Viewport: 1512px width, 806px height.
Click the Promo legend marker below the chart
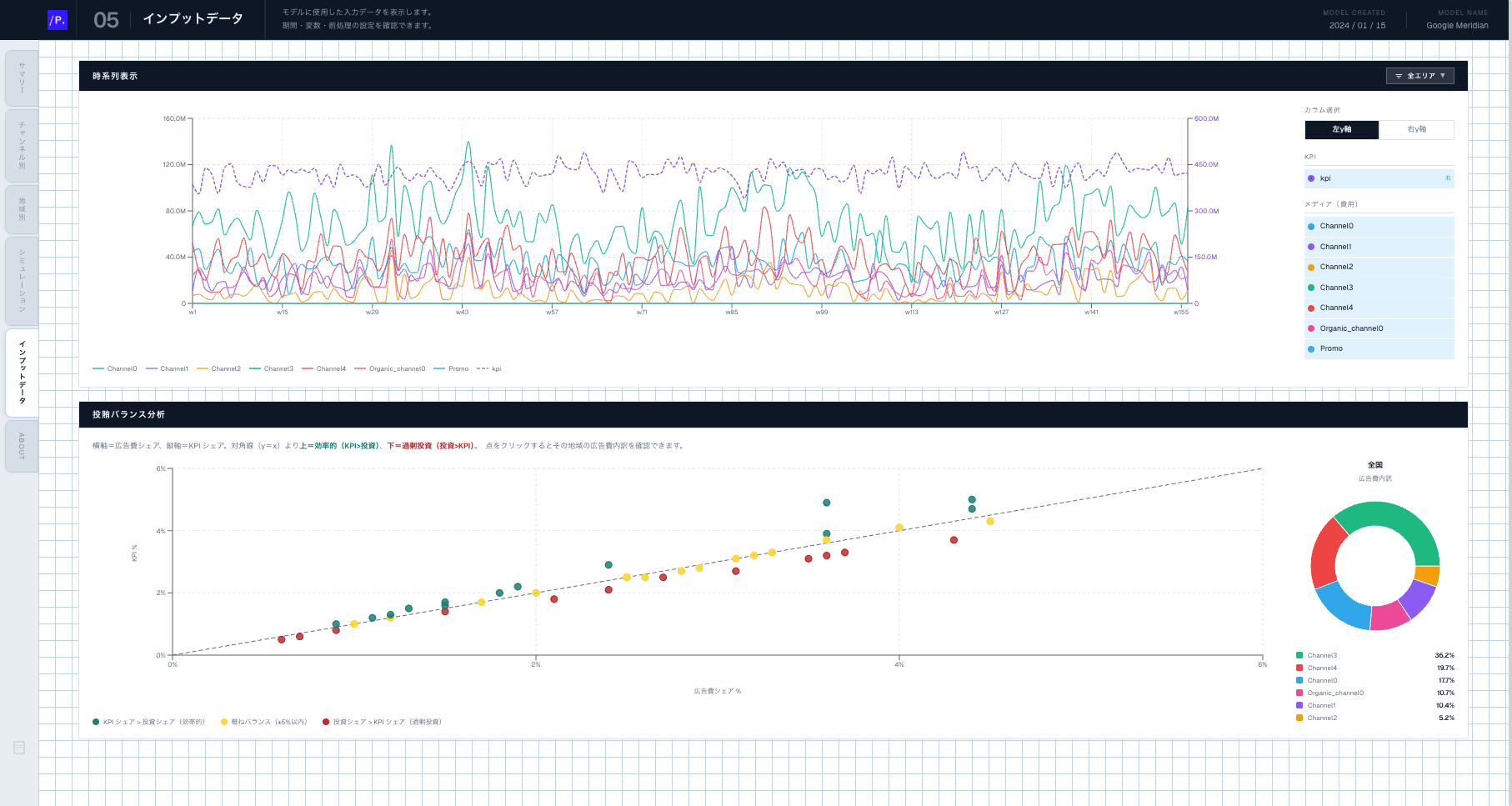click(439, 368)
